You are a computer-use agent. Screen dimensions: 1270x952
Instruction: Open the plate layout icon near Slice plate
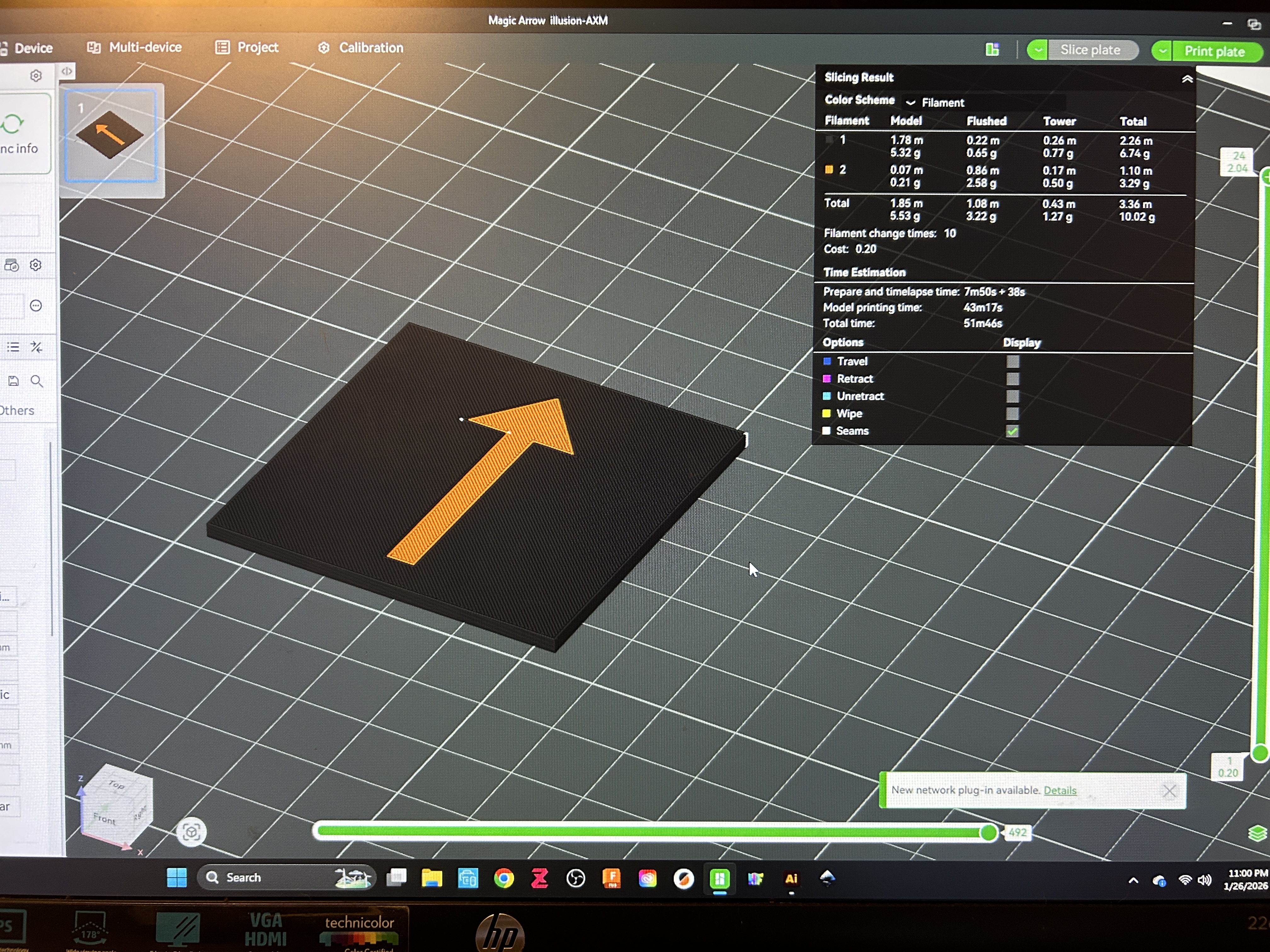point(992,50)
